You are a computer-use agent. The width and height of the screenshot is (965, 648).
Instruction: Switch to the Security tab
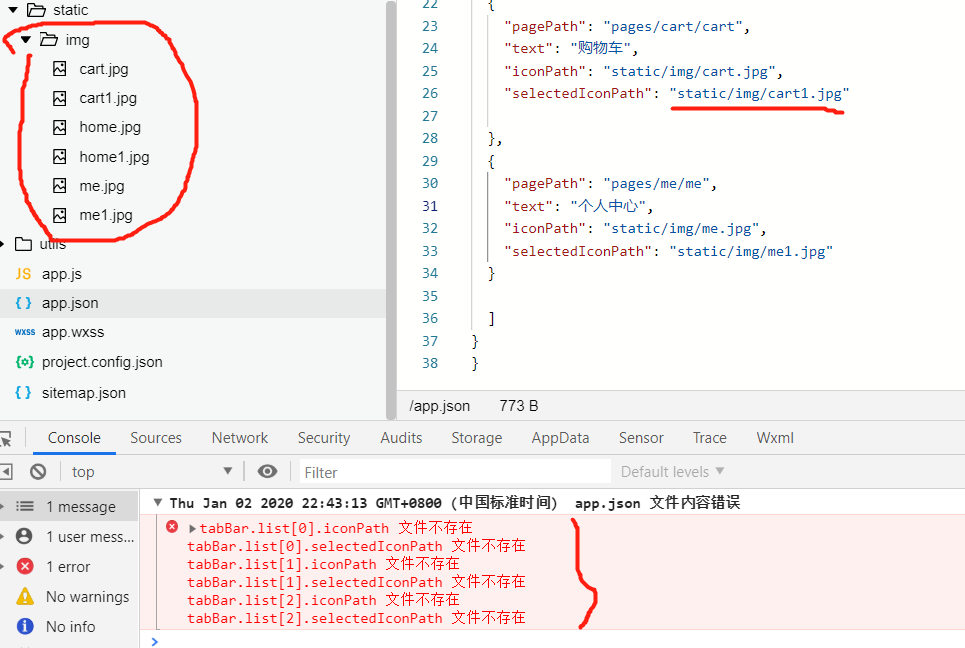coord(324,438)
